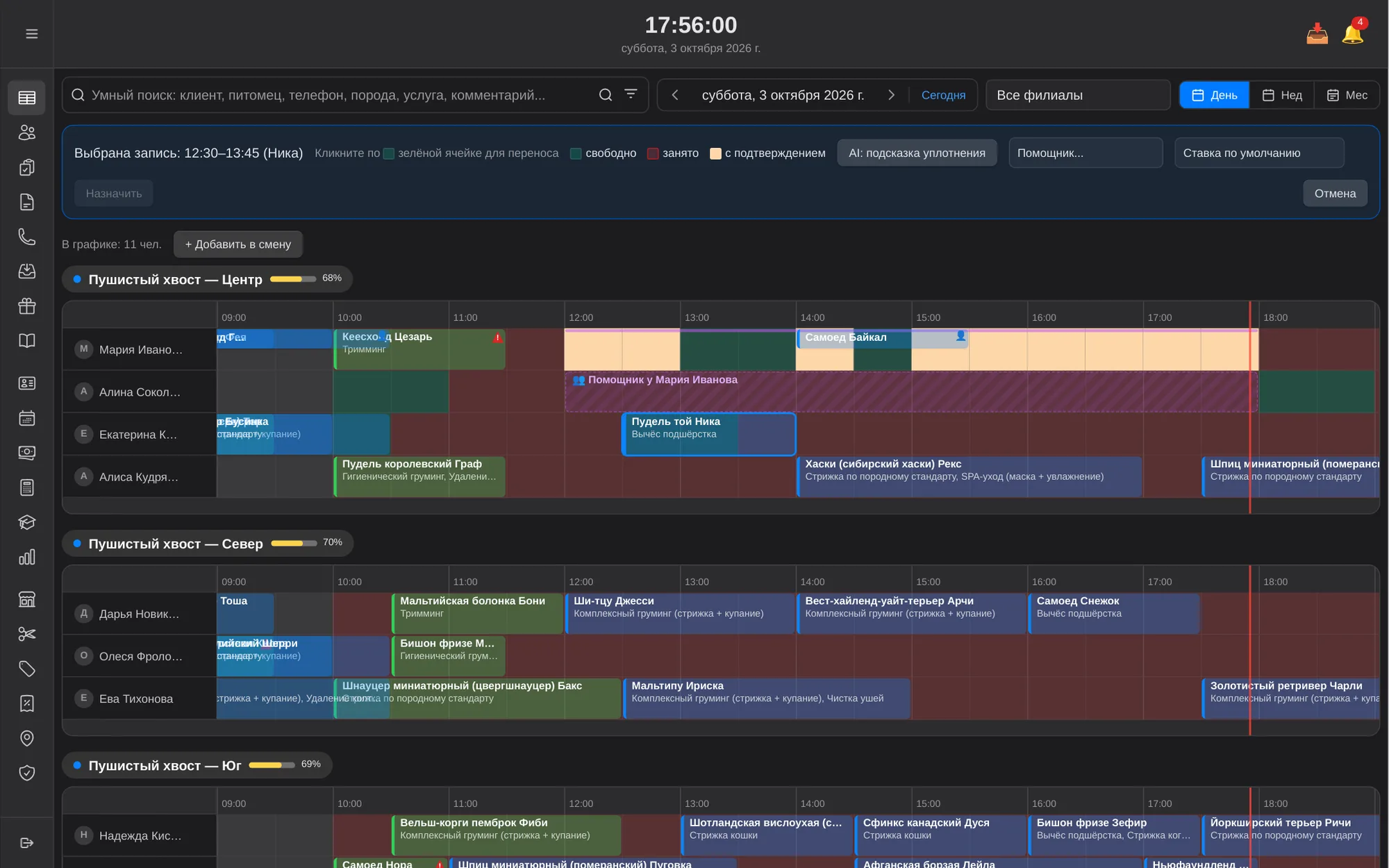Open the hamburger menu icon

(x=31, y=33)
